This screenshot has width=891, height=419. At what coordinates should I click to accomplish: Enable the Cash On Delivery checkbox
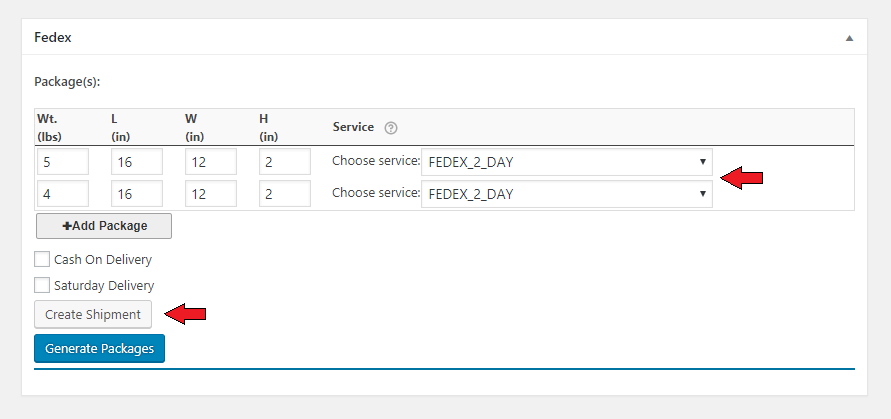(42, 259)
